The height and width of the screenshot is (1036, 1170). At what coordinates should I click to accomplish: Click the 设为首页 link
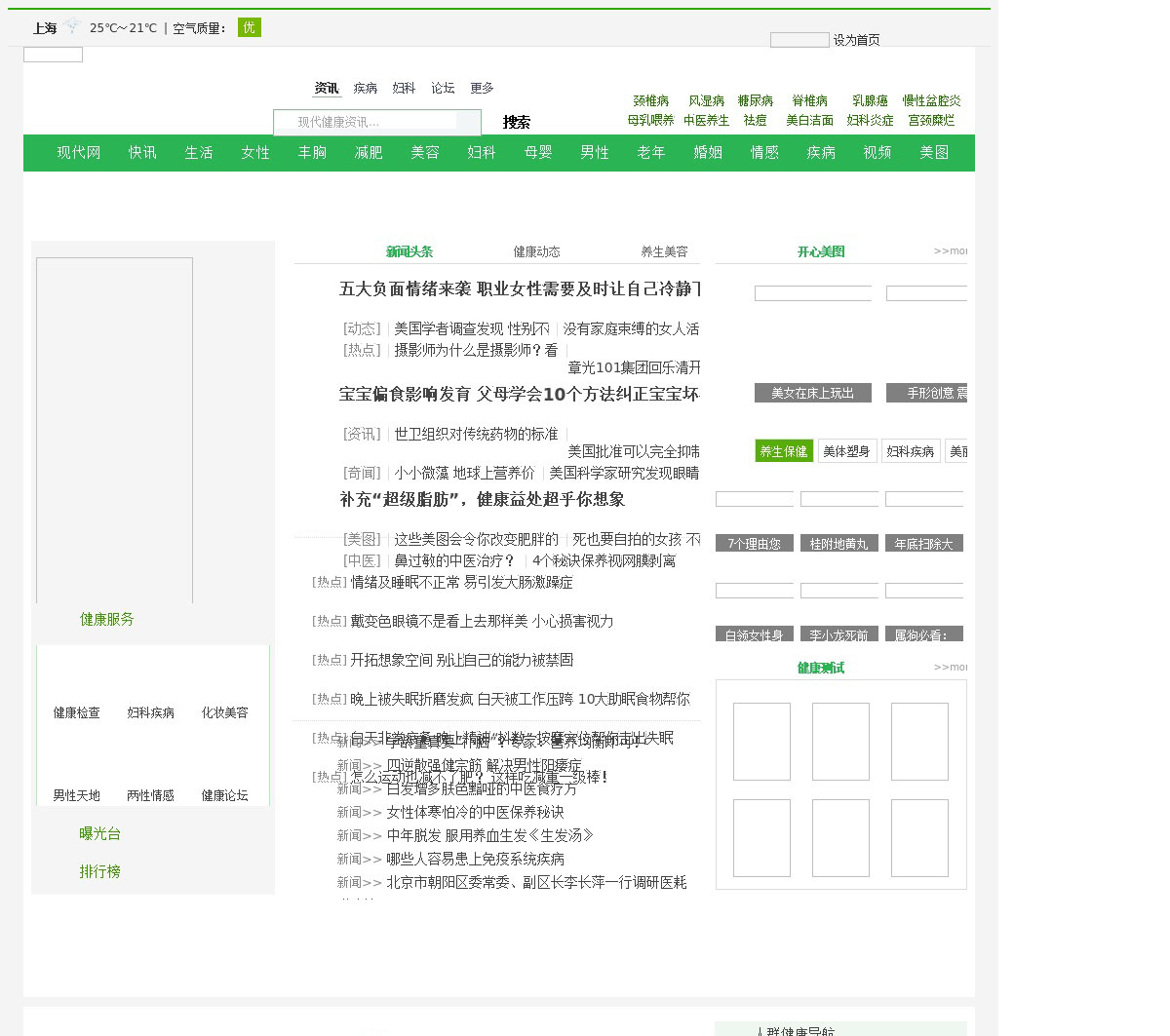click(x=856, y=40)
